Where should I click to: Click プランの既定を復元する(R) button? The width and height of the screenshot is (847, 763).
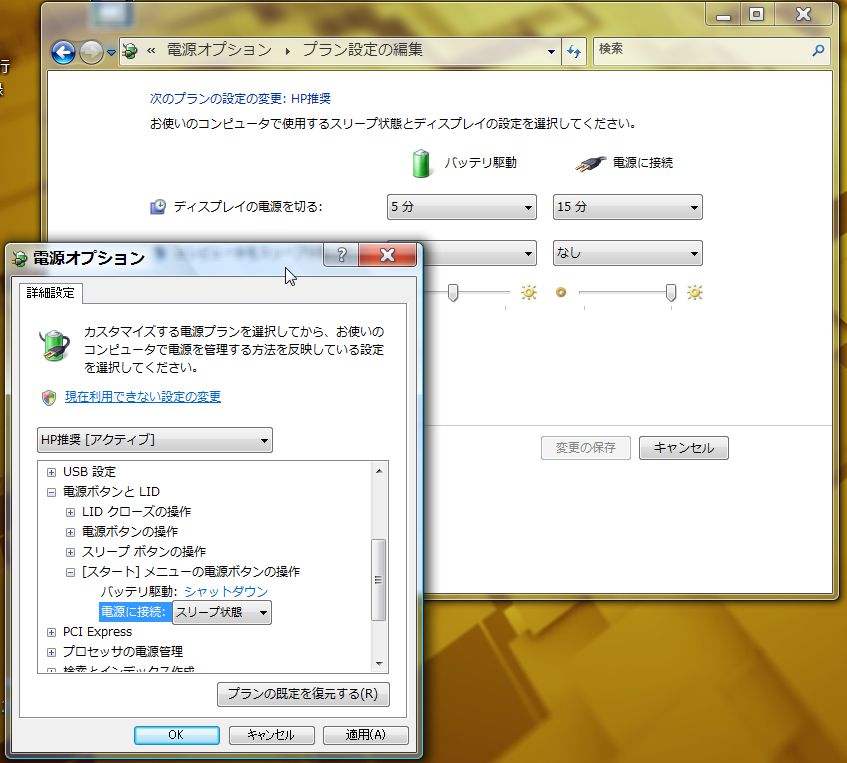click(x=303, y=694)
